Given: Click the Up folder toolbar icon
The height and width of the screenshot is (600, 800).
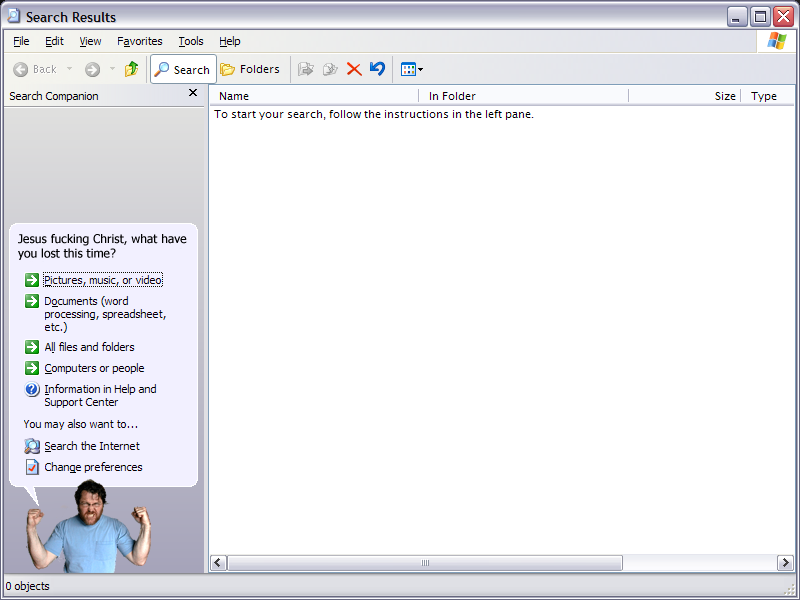Looking at the screenshot, I should (x=131, y=69).
